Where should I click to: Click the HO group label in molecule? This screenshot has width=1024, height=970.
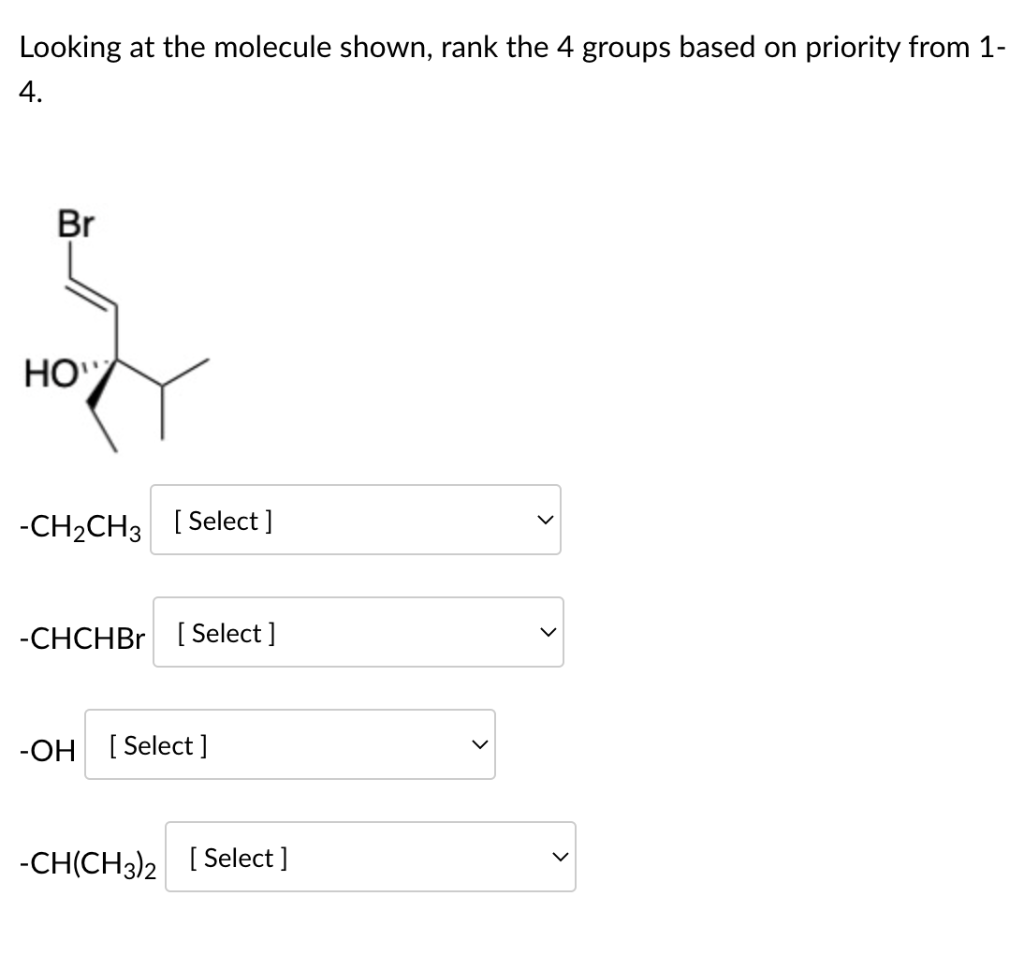[50, 375]
